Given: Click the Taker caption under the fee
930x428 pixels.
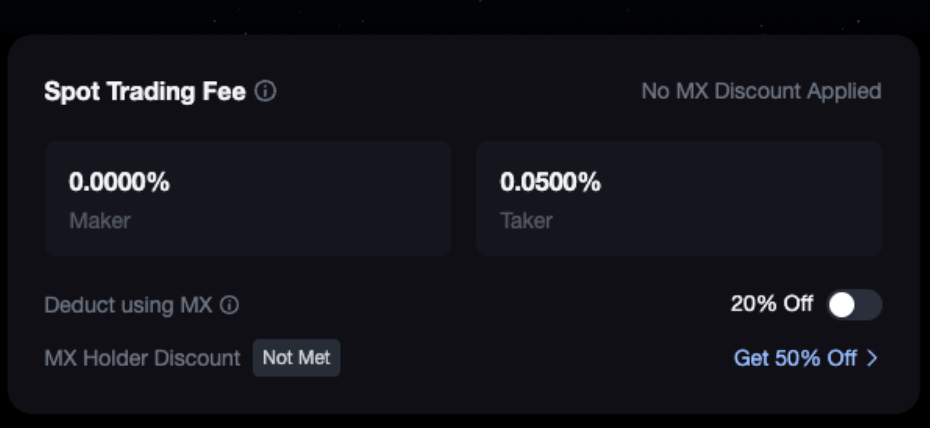Looking at the screenshot, I should coord(526,220).
